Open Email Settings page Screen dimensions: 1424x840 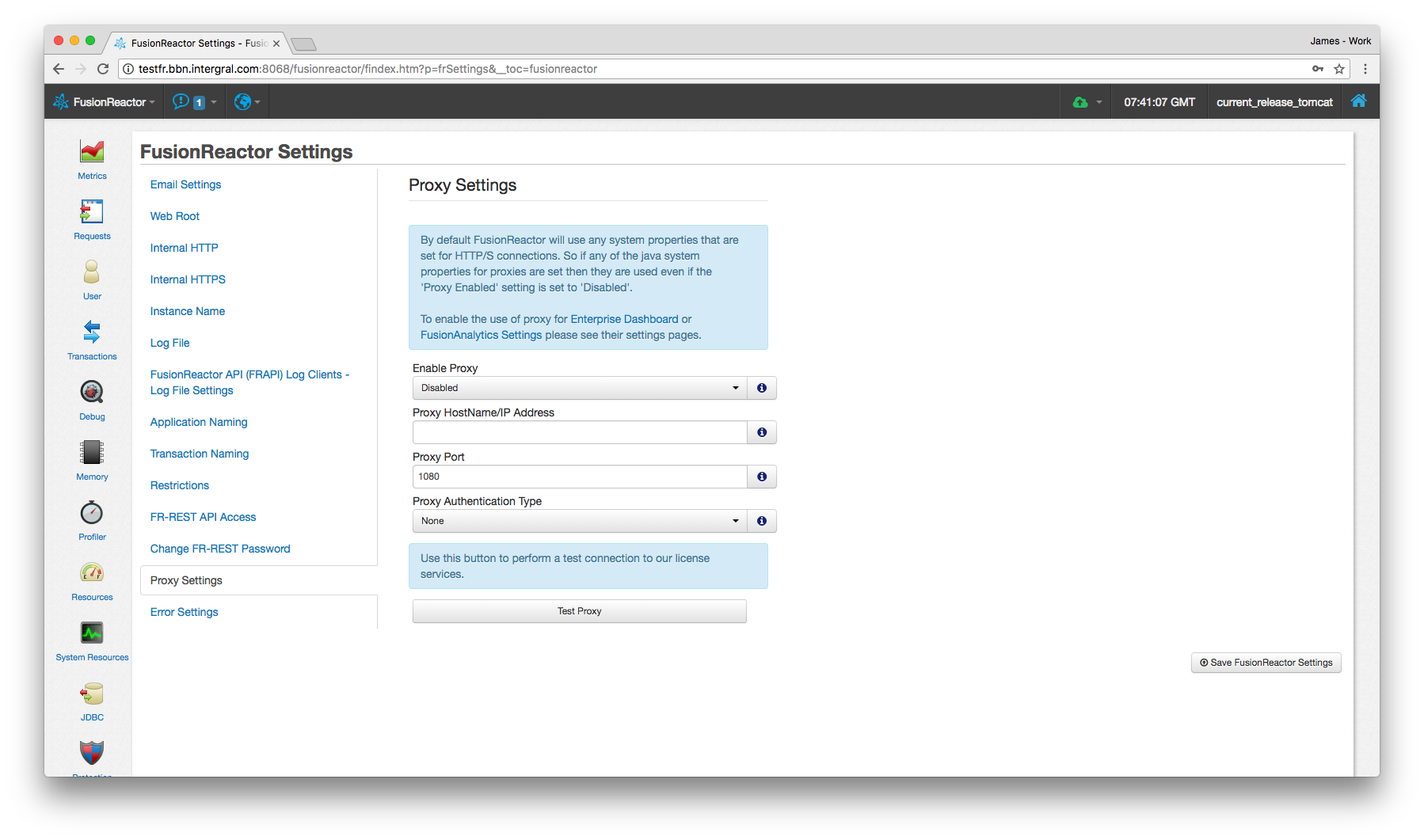pyautogui.click(x=185, y=184)
